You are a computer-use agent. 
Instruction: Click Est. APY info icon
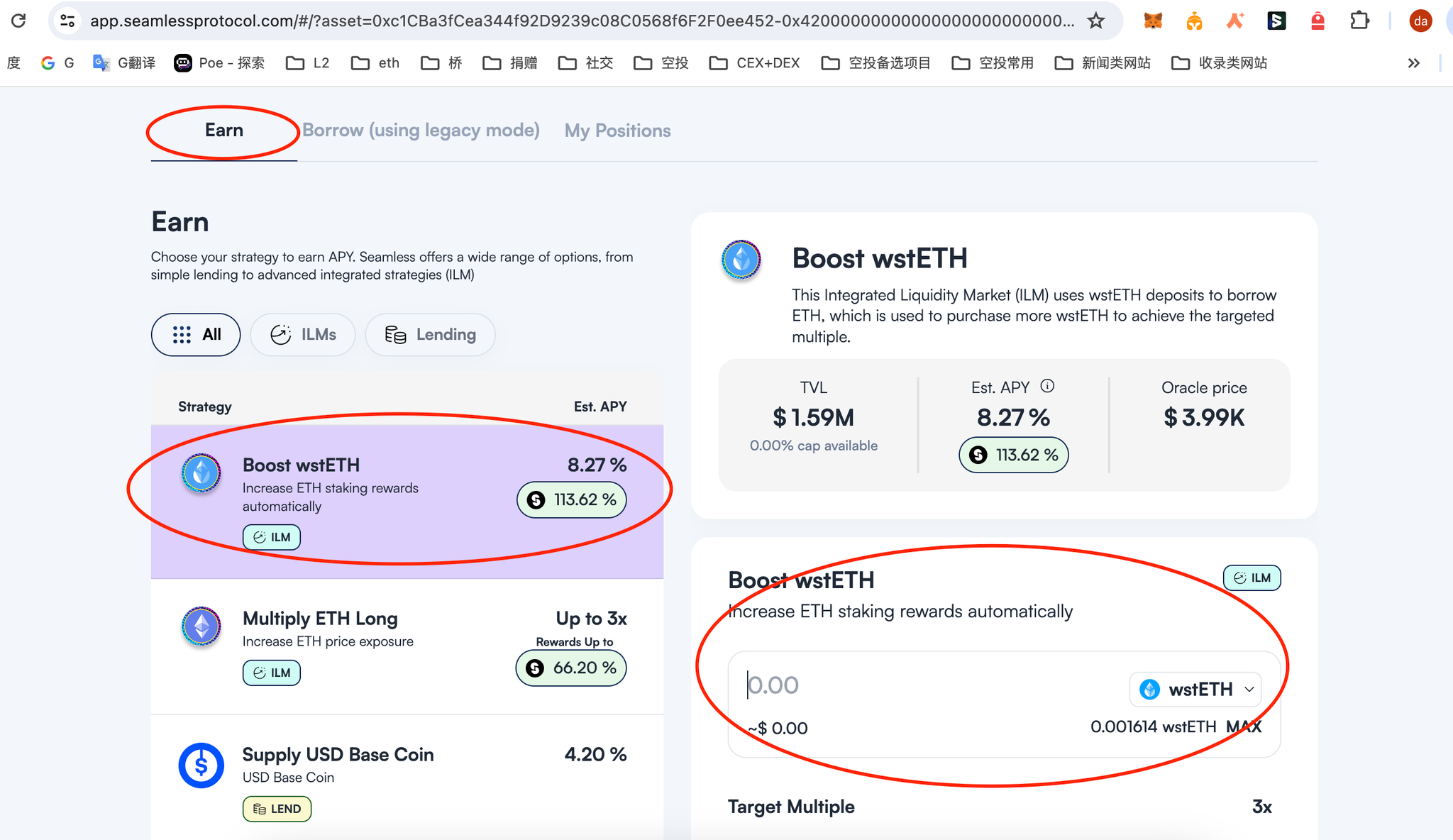pyautogui.click(x=1047, y=386)
